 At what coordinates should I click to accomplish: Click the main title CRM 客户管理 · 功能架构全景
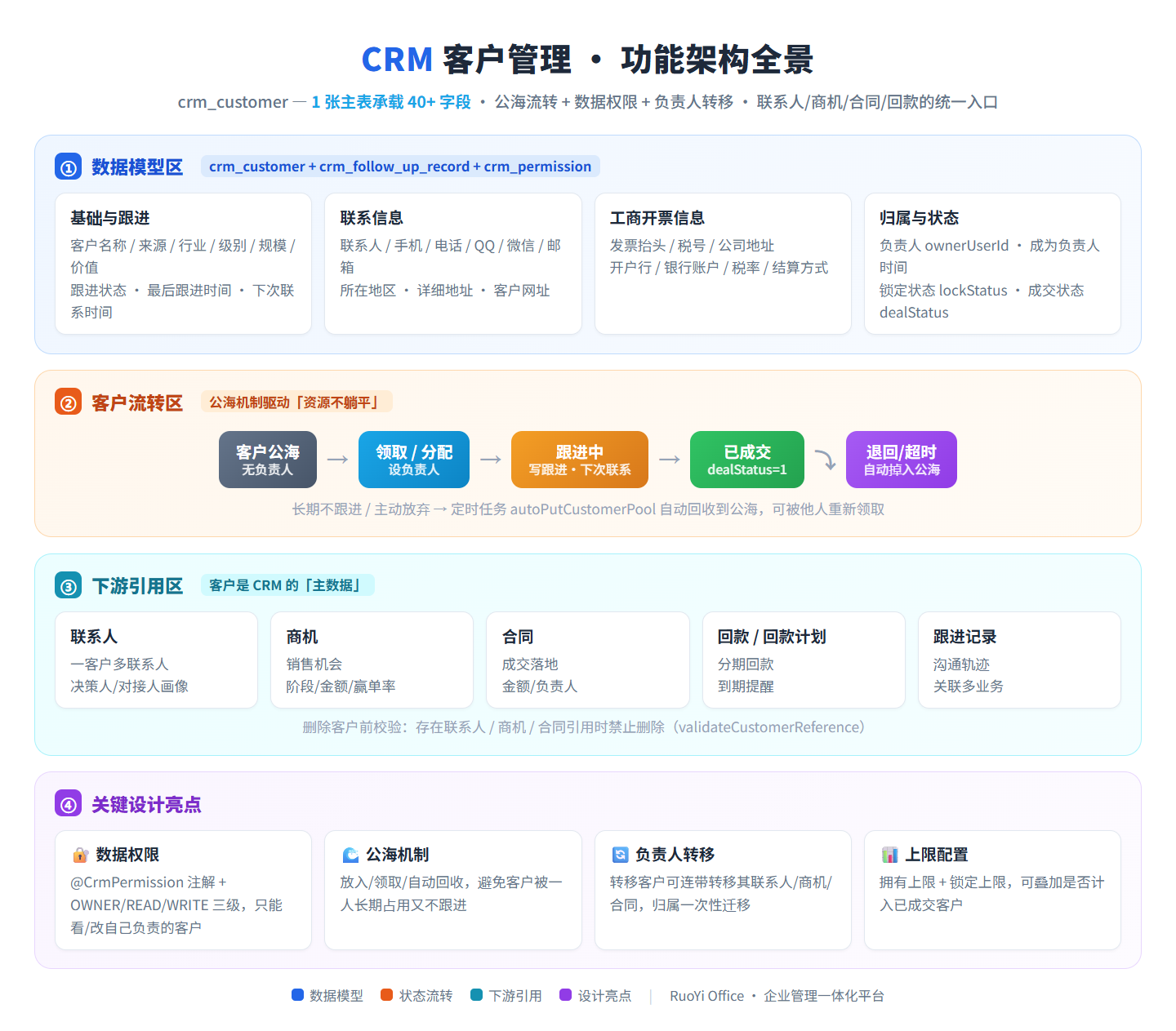click(588, 60)
